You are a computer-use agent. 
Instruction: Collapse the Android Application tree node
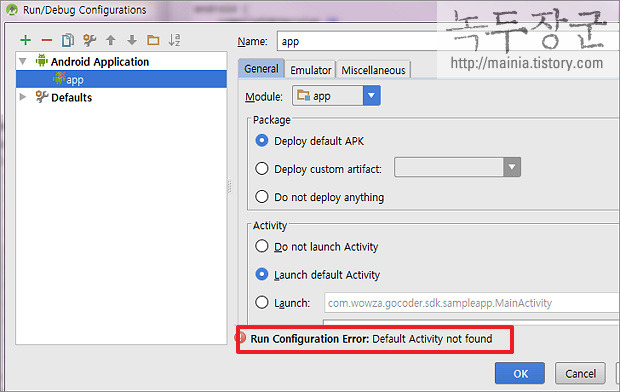(23, 61)
